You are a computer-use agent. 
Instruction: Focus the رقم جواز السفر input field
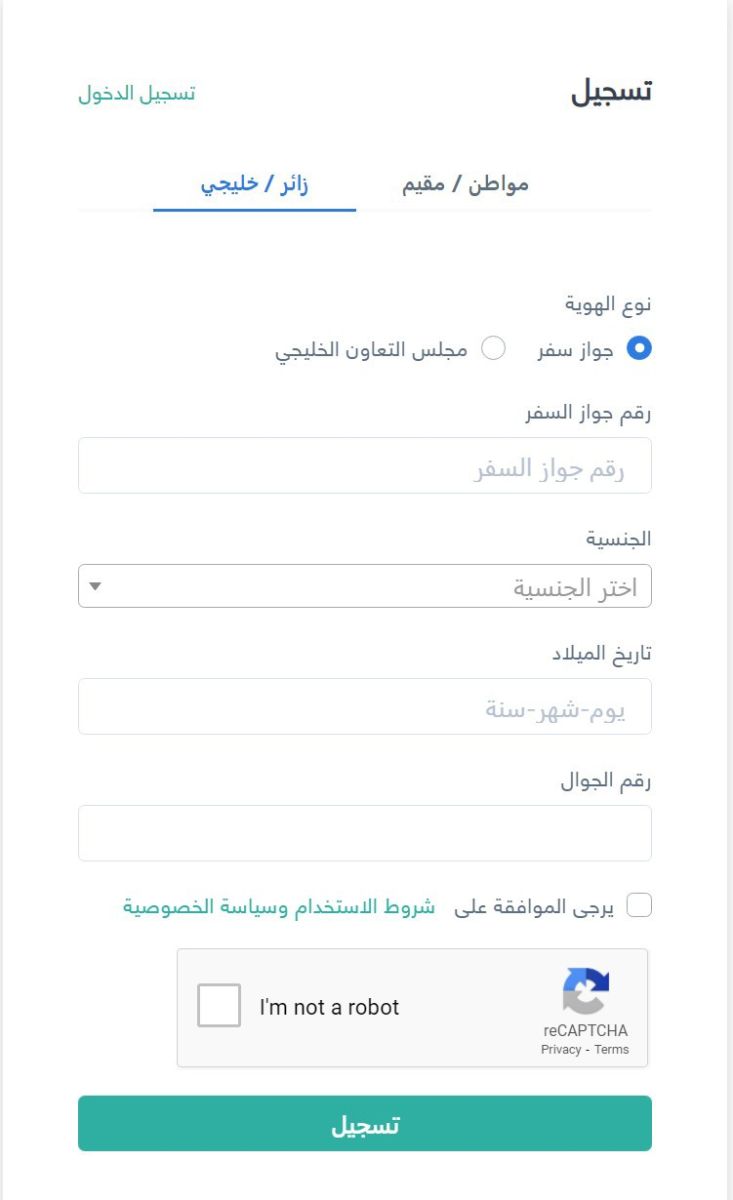[x=365, y=465]
